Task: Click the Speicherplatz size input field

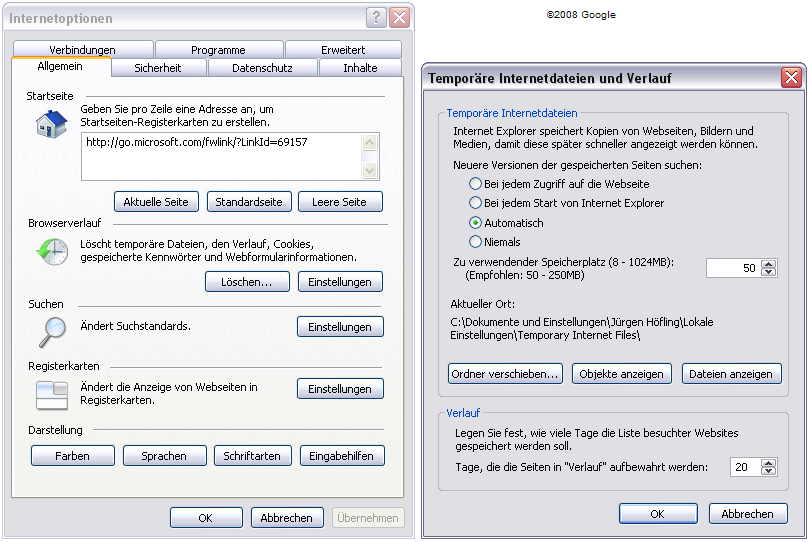Action: pos(733,268)
